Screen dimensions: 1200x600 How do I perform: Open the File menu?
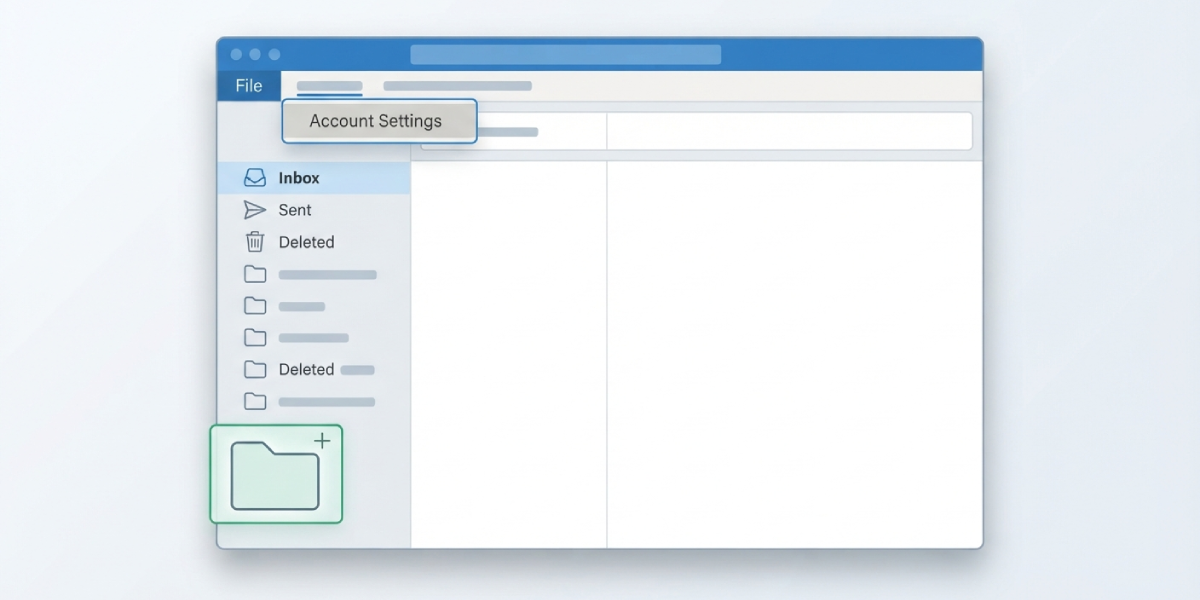pos(249,86)
